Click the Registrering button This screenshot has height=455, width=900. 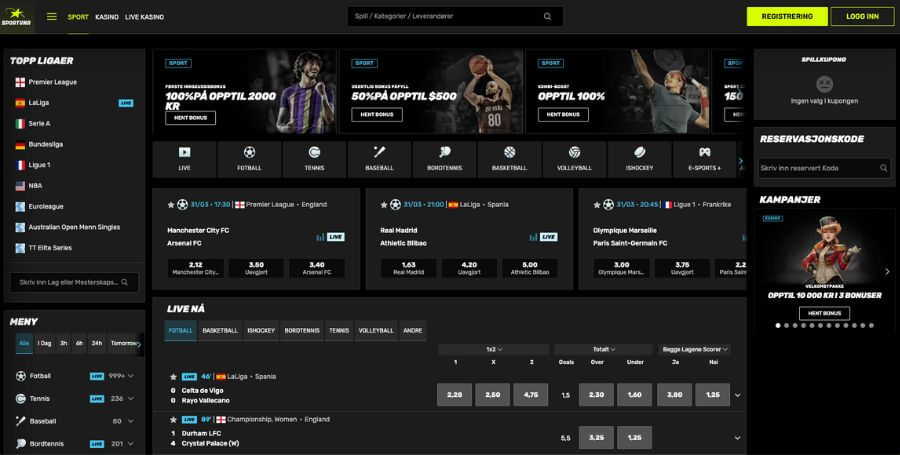point(787,17)
